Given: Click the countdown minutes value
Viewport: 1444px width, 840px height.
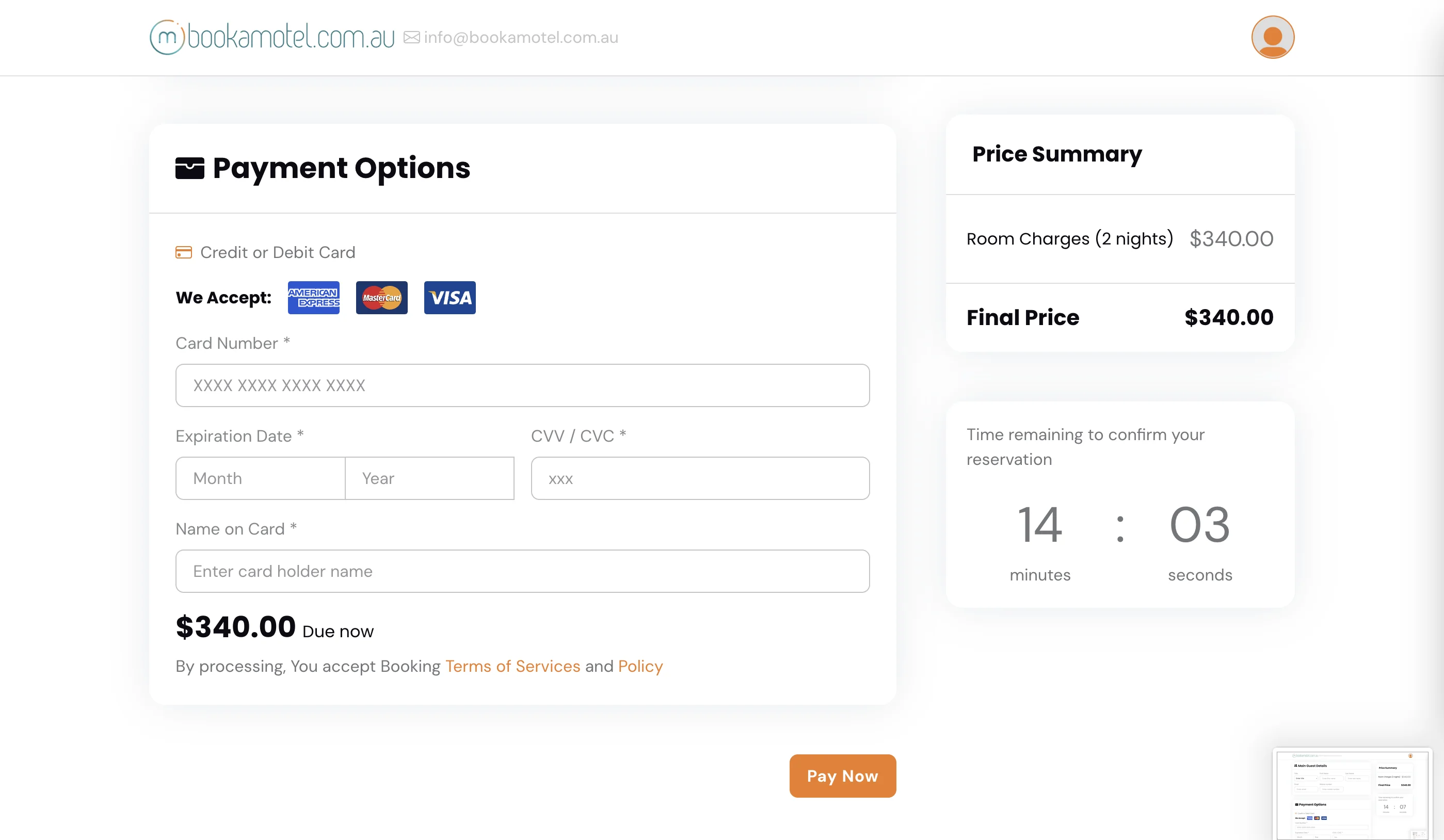Looking at the screenshot, I should click(1039, 524).
